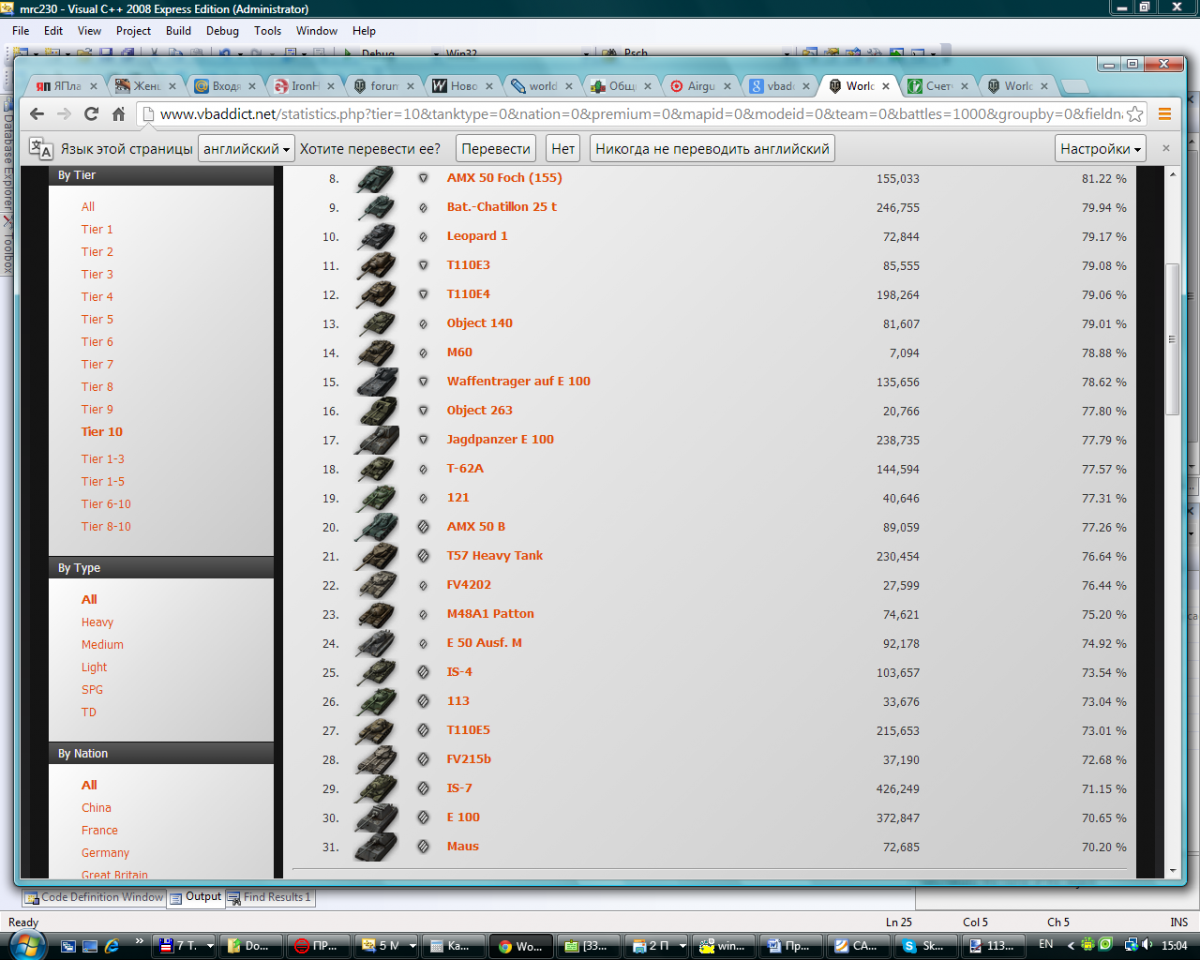Open the Output tab in Visual C++
This screenshot has width=1200, height=960.
point(195,897)
